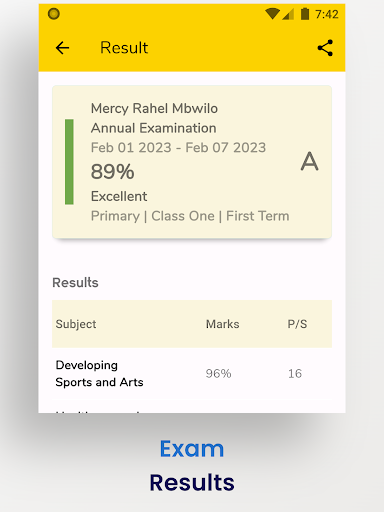Tap the P/S column header
Viewport: 384px width, 512px height.
point(297,324)
